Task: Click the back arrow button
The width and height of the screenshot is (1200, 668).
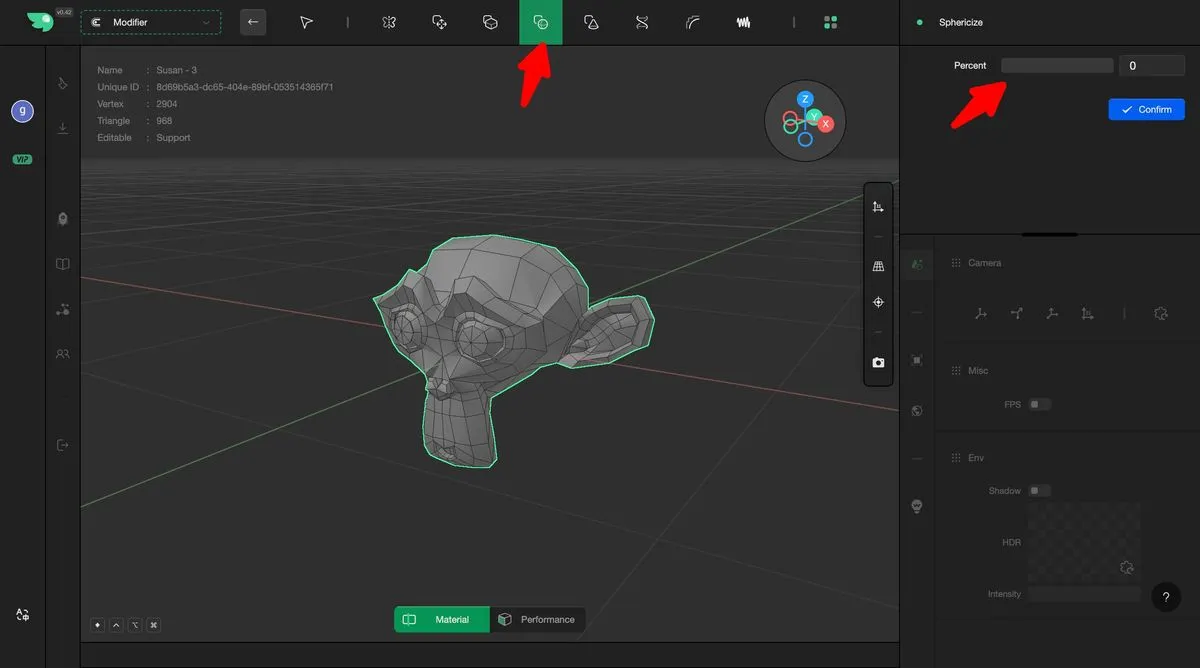Action: tap(253, 22)
